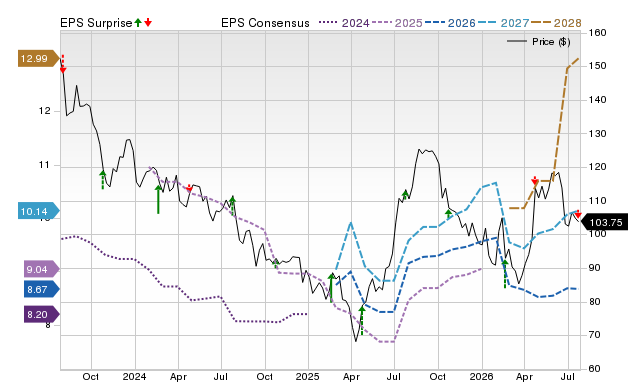Click the dashed green surprise arrow after 2026 label
Viewport: 640px width, 382px height.
coord(505,274)
